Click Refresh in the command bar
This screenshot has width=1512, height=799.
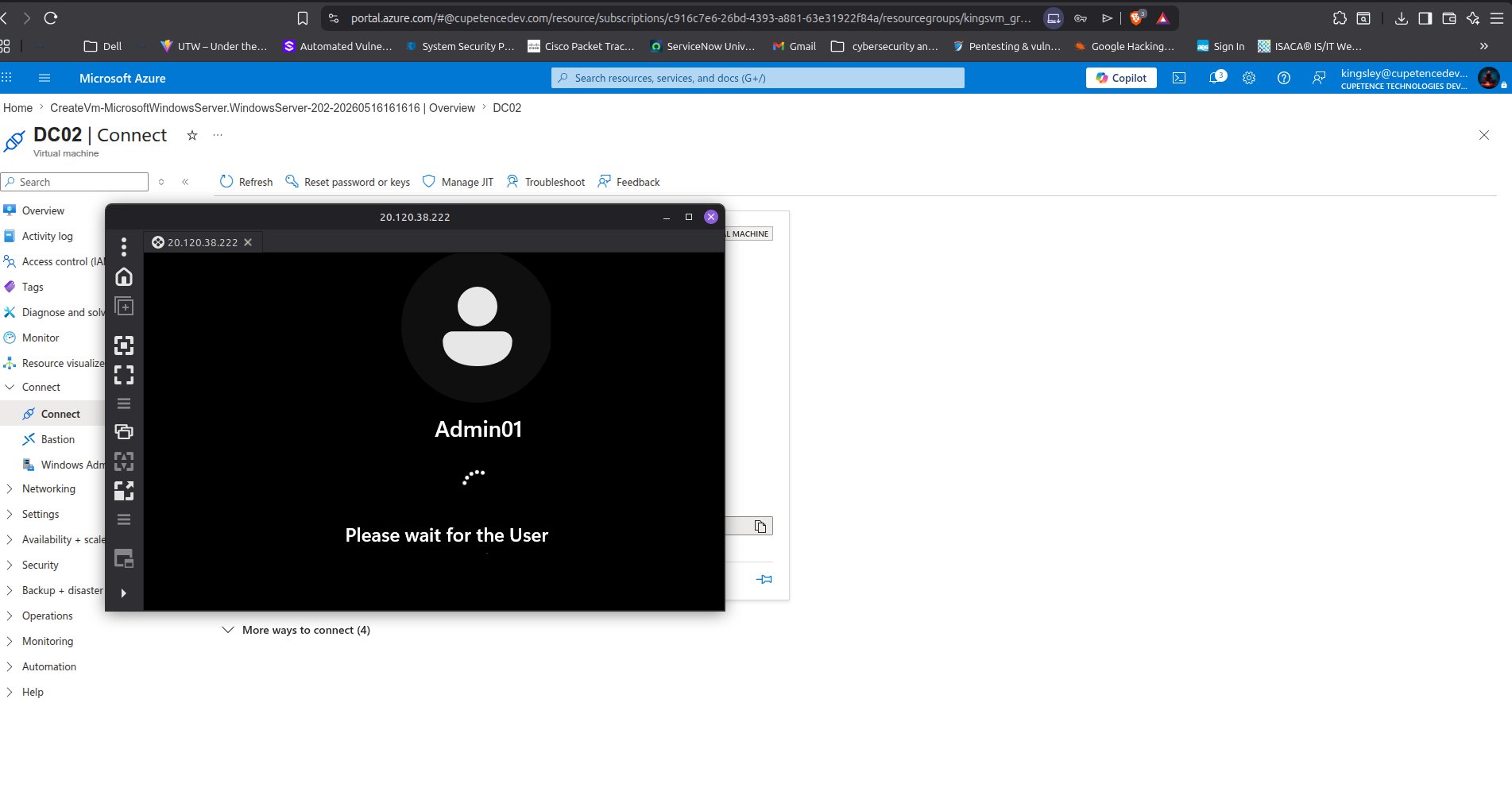pyautogui.click(x=246, y=182)
